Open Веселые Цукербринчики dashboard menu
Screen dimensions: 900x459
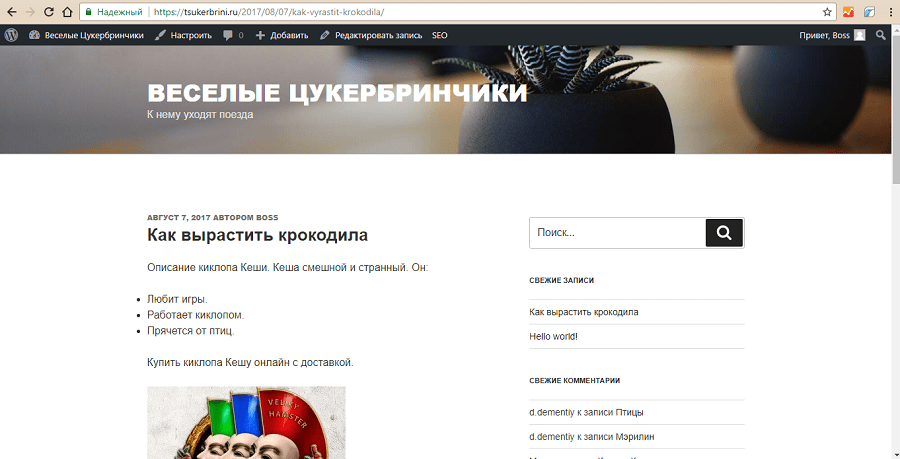coord(87,35)
